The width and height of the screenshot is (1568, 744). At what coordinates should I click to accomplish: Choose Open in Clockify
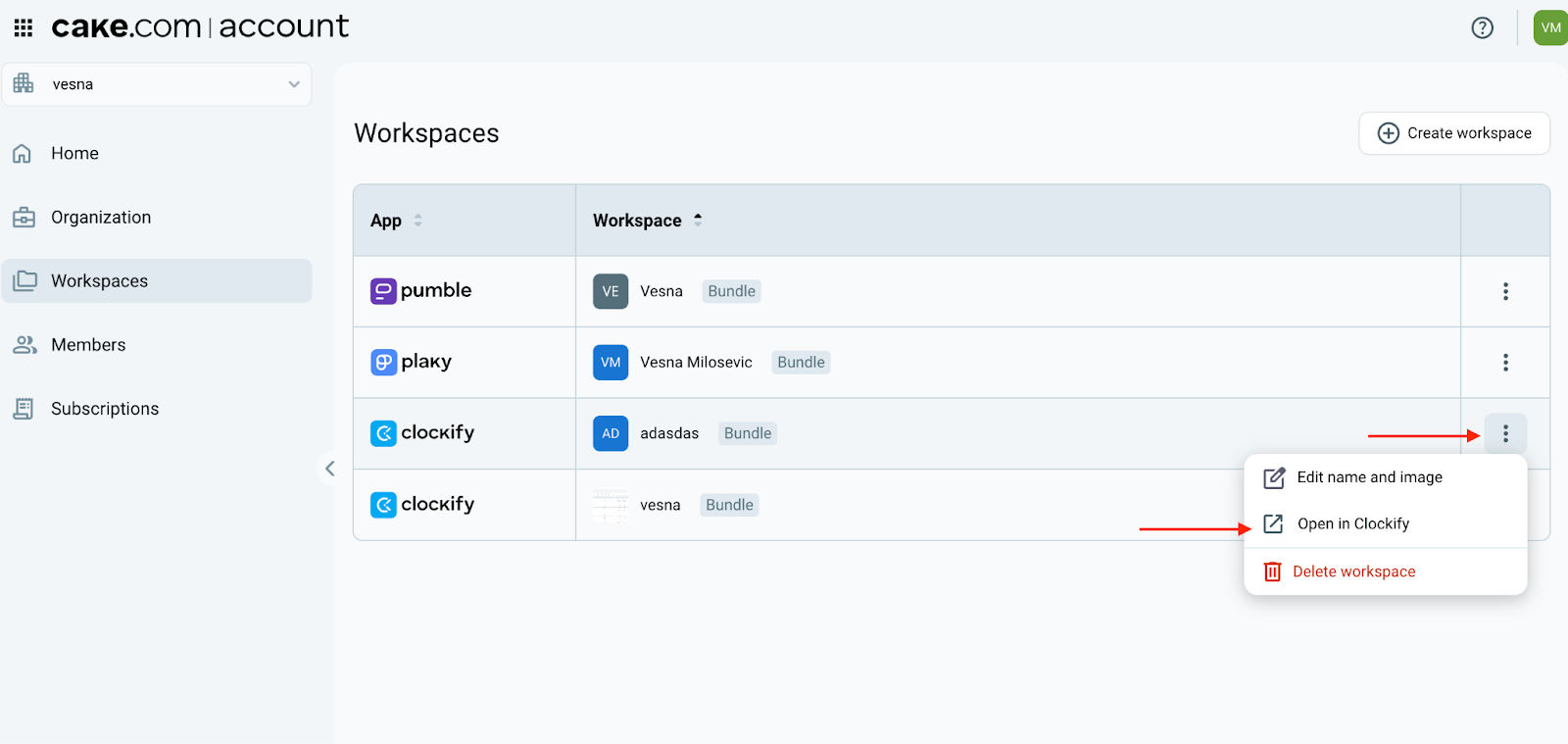click(1386, 523)
